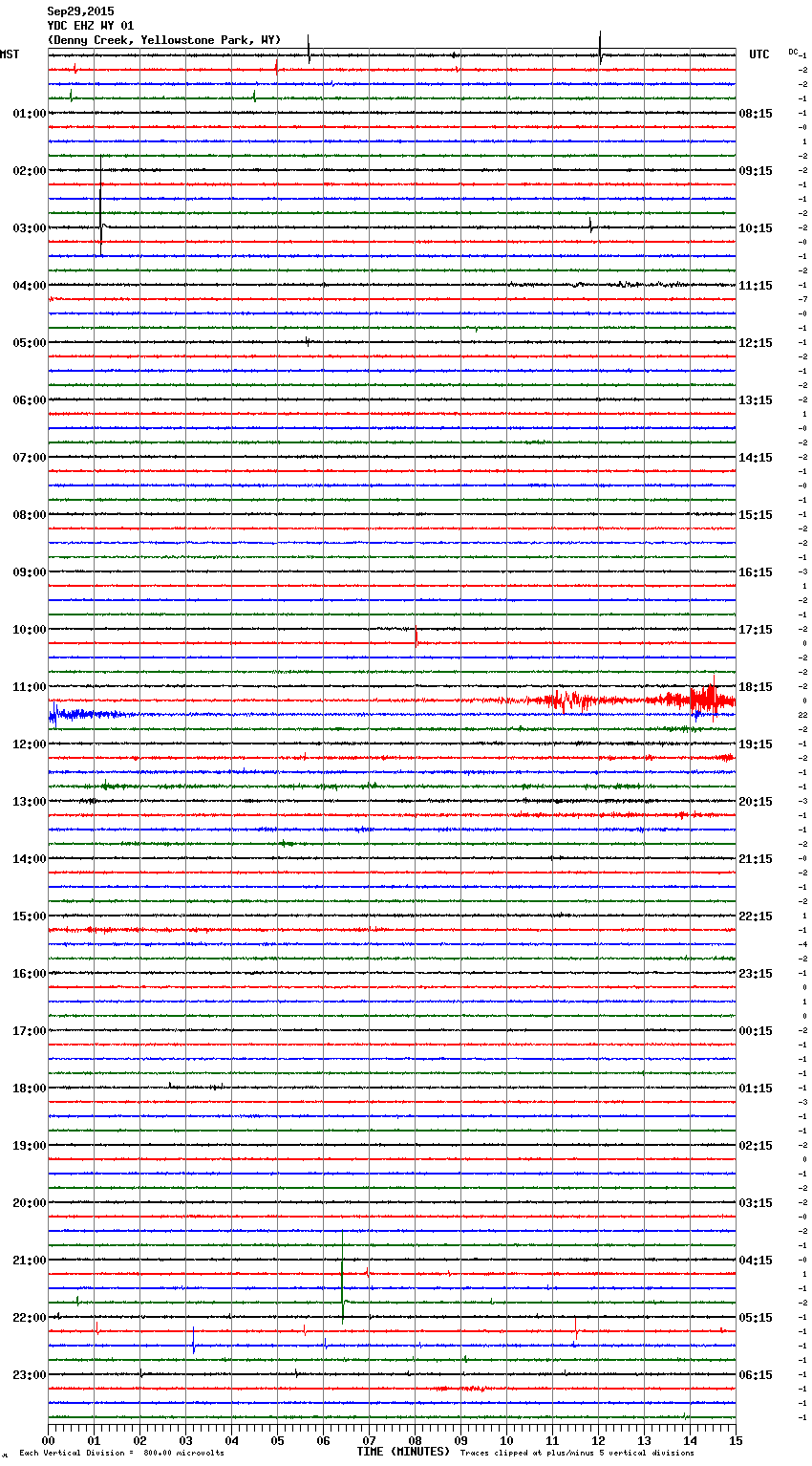This screenshot has height=1466, width=812.
Task: Click the 00:15 UTC time label
Action: 756,1031
